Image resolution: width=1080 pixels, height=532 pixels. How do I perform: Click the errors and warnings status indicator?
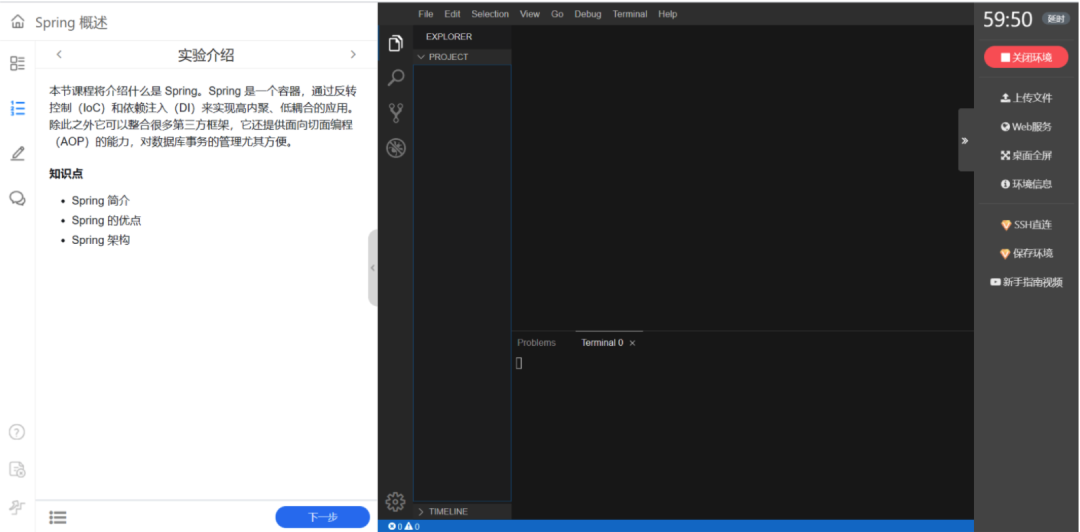404,526
